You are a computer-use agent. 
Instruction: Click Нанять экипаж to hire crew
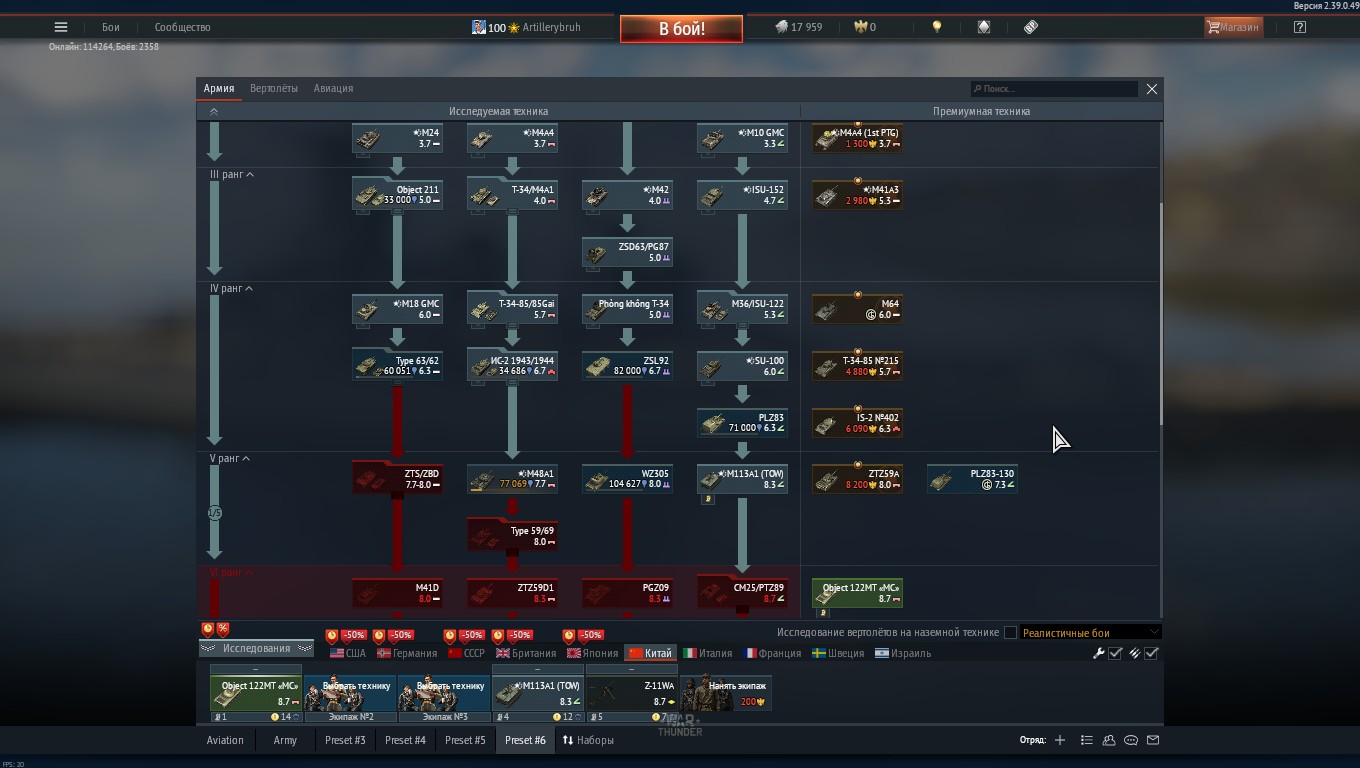726,693
